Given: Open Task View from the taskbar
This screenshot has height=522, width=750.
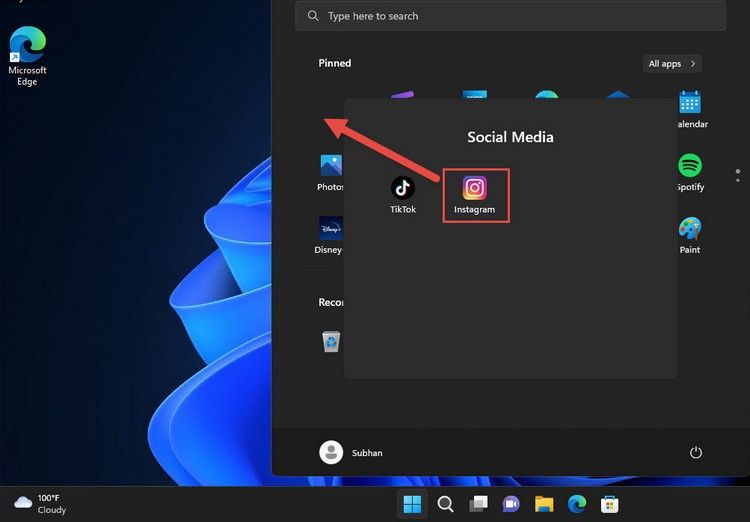Looking at the screenshot, I should [479, 504].
